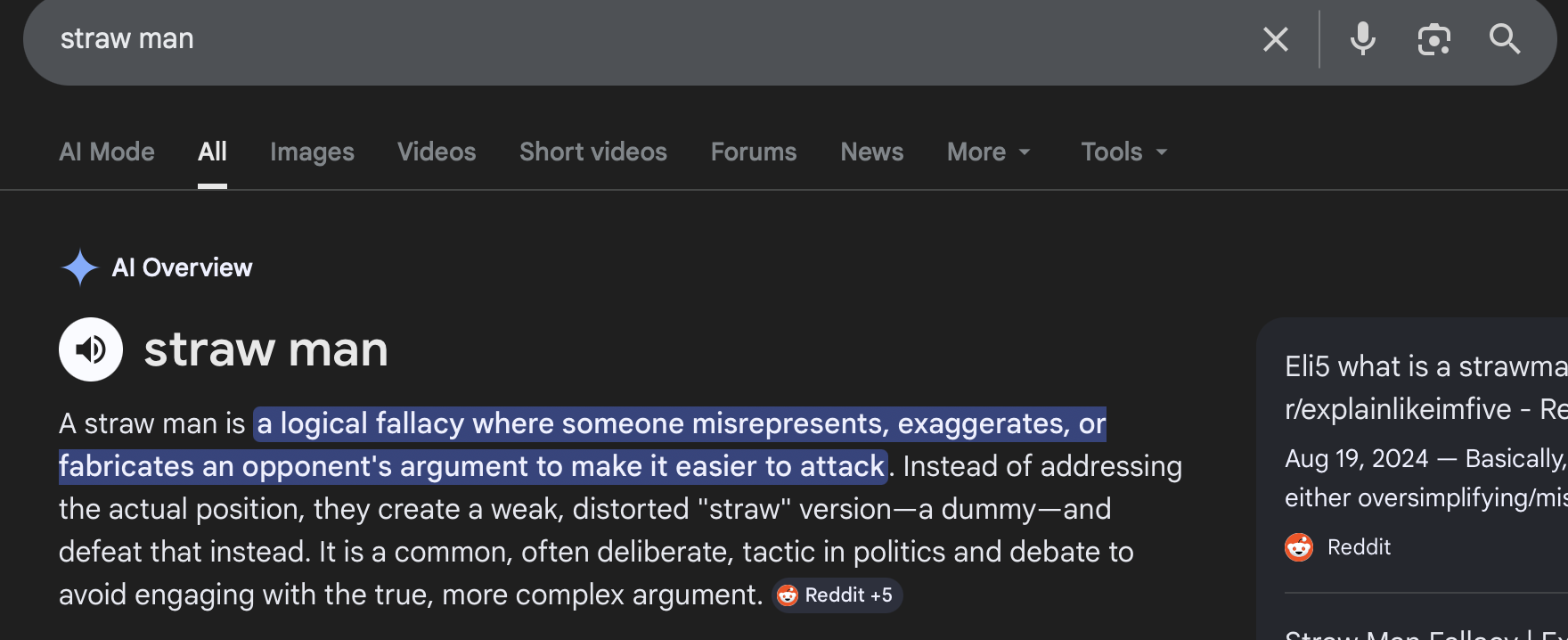
Task: Select the Videos filter
Action: pos(436,152)
